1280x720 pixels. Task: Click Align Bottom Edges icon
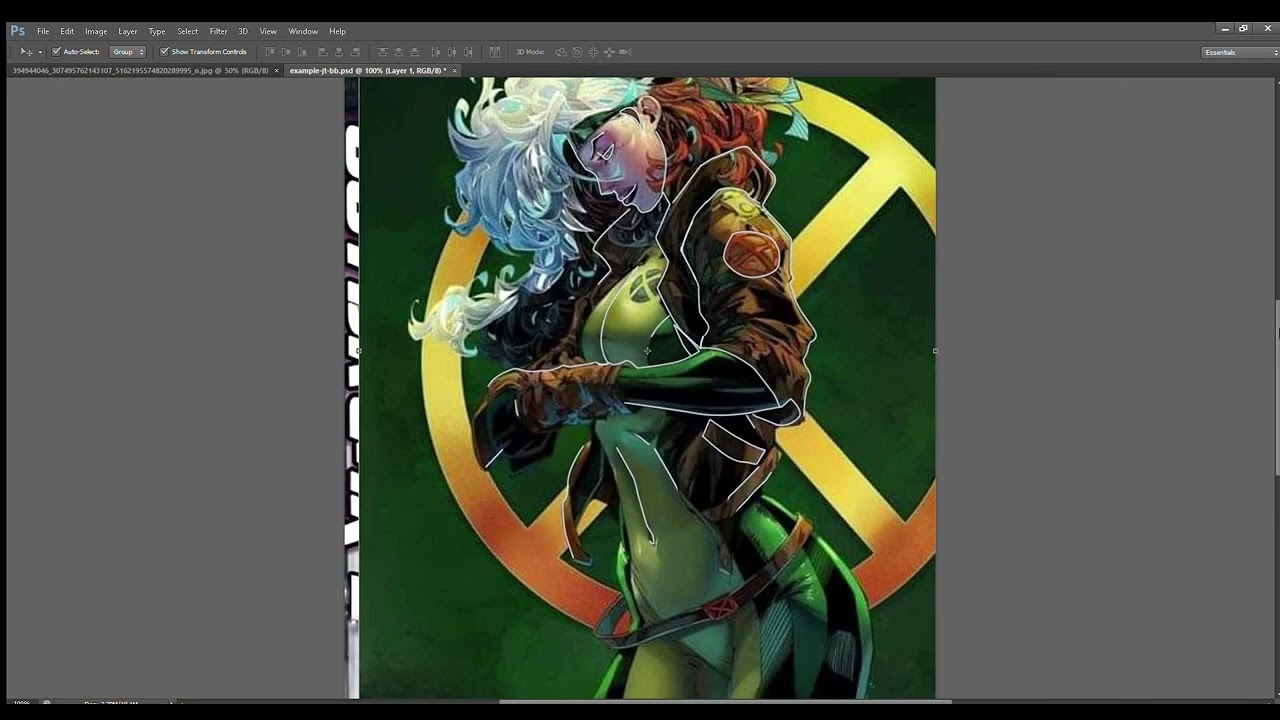coord(302,51)
